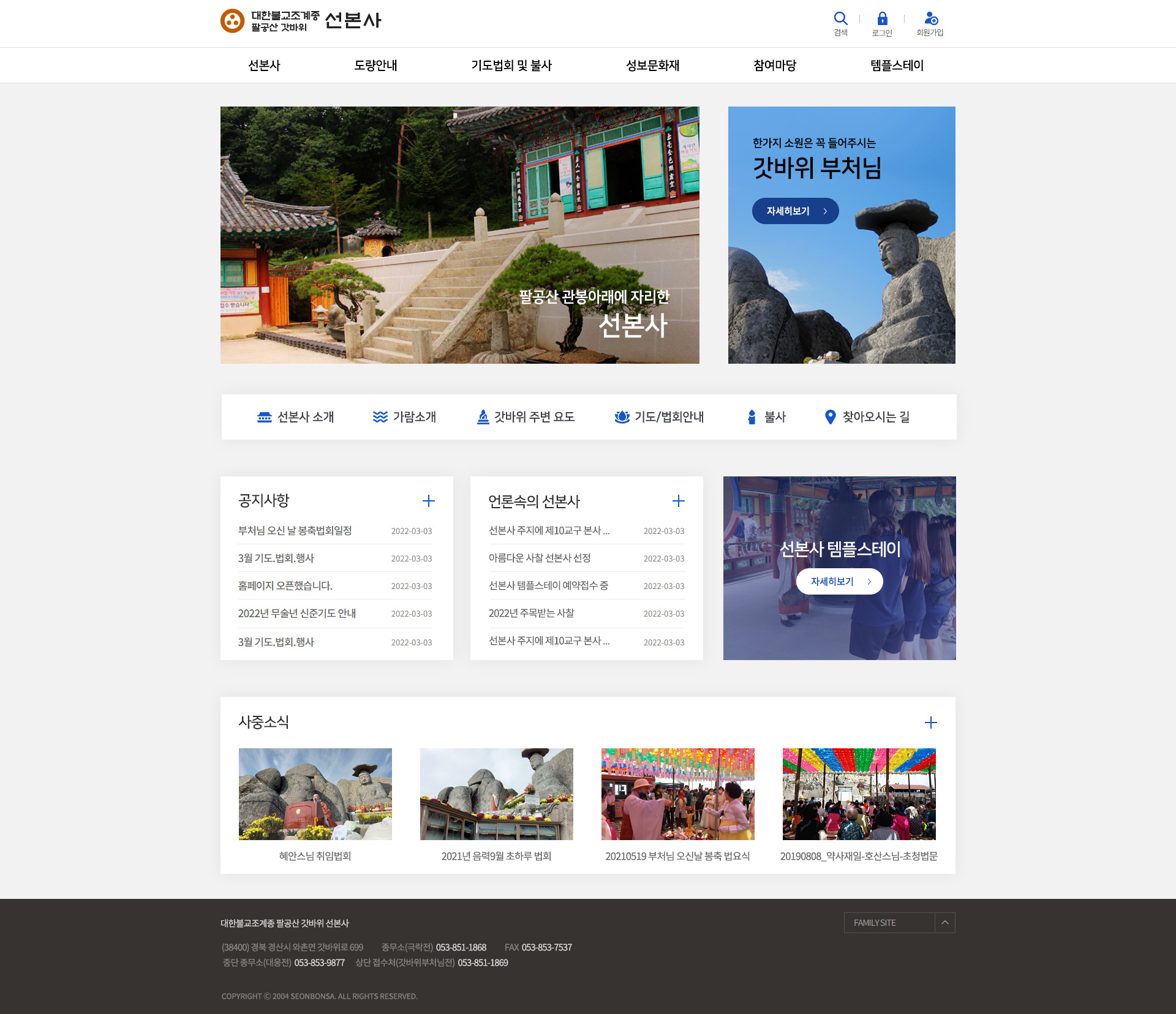Expand 언론속의 선본사 plus icon
Screen dimensions: 1176x1014
pyautogui.click(x=679, y=501)
